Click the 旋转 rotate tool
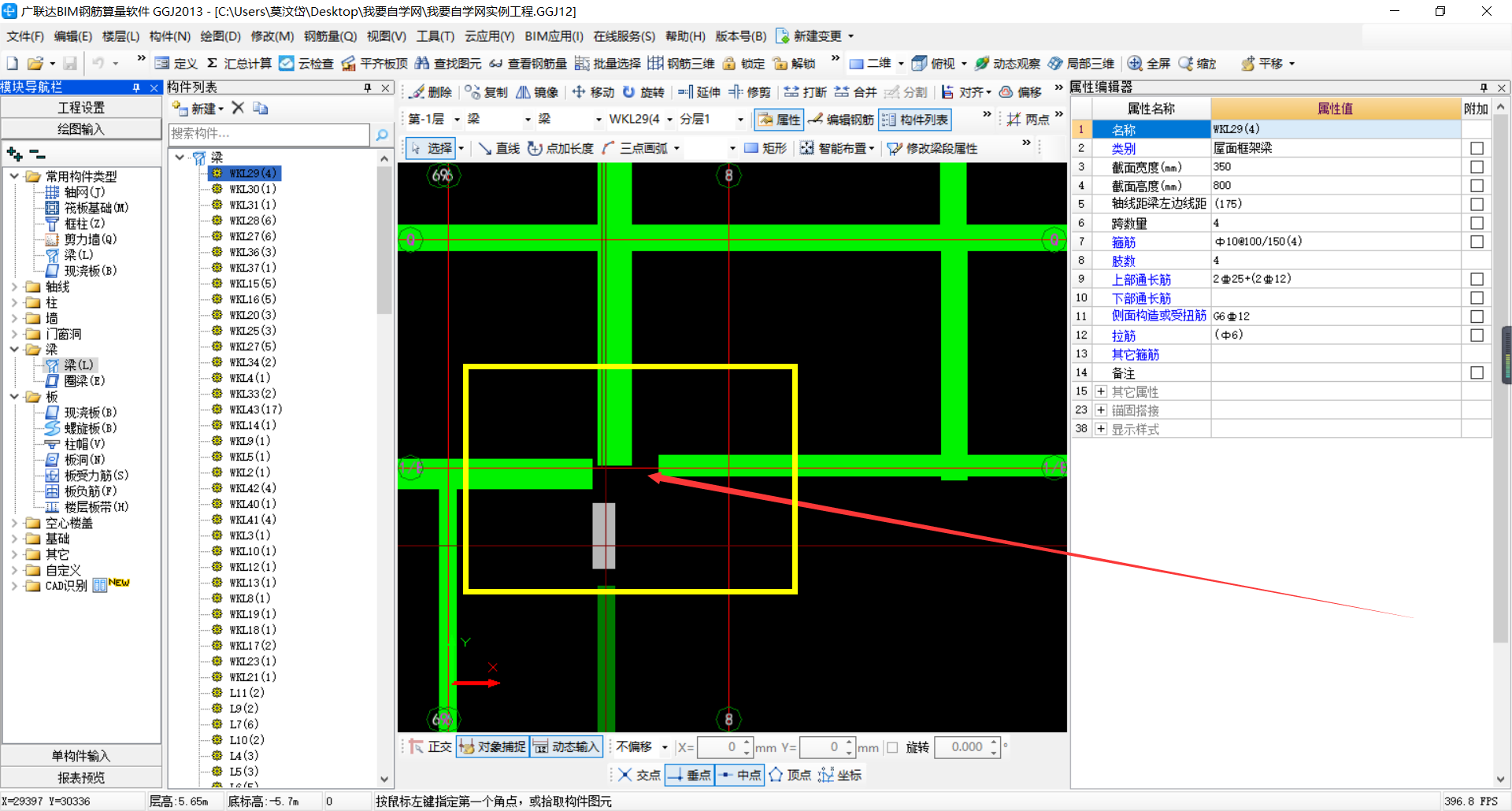 643,92
